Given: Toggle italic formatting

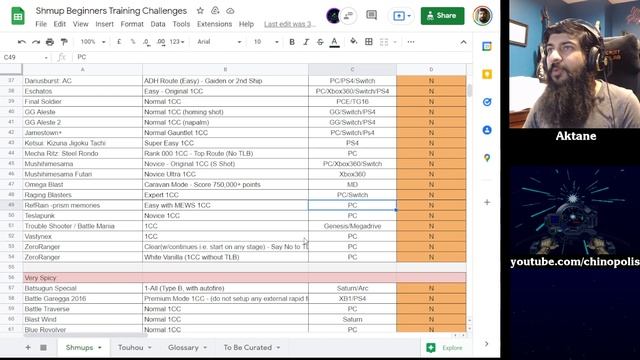Looking at the screenshot, I should 306,42.
